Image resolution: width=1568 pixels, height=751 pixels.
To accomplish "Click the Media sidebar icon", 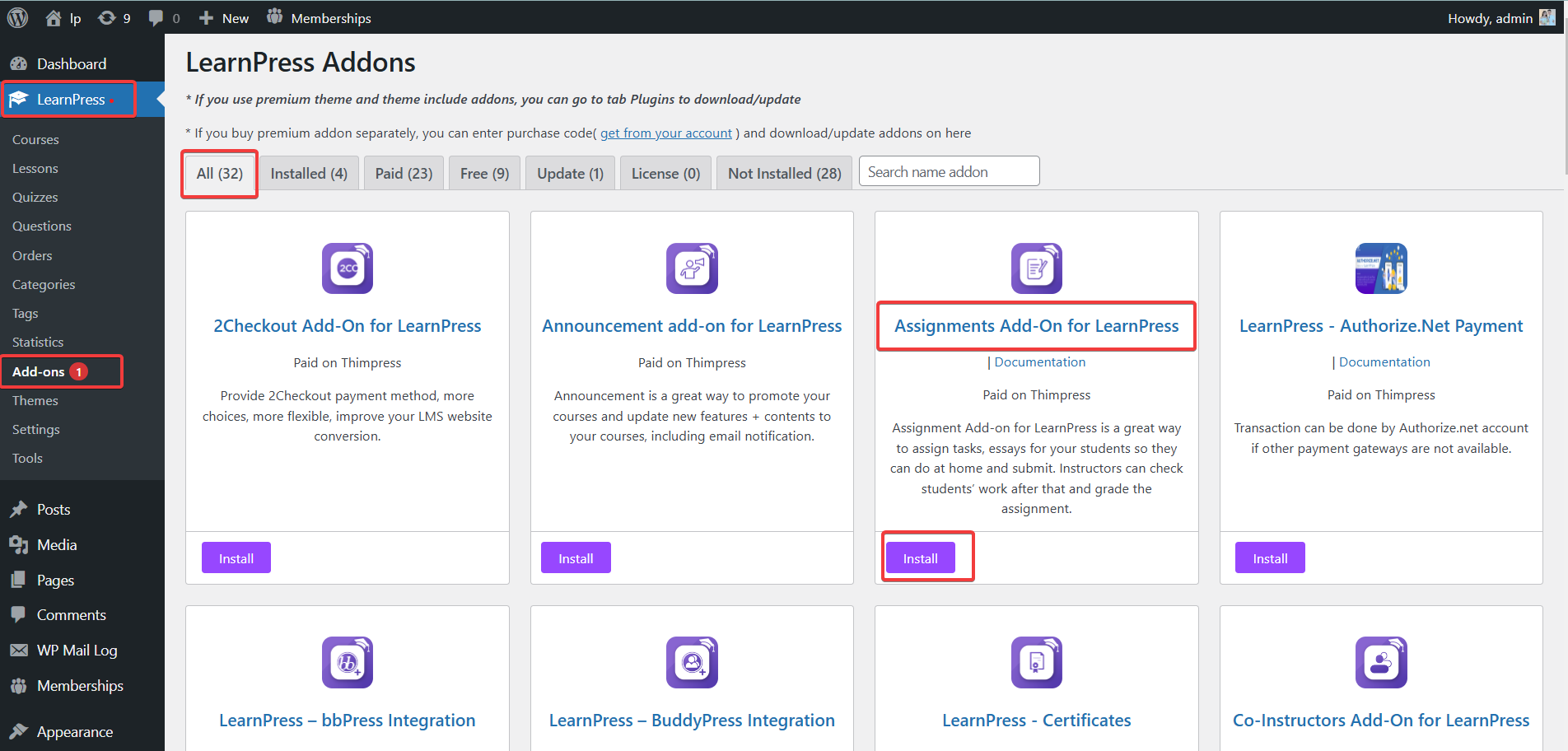I will 18,545.
